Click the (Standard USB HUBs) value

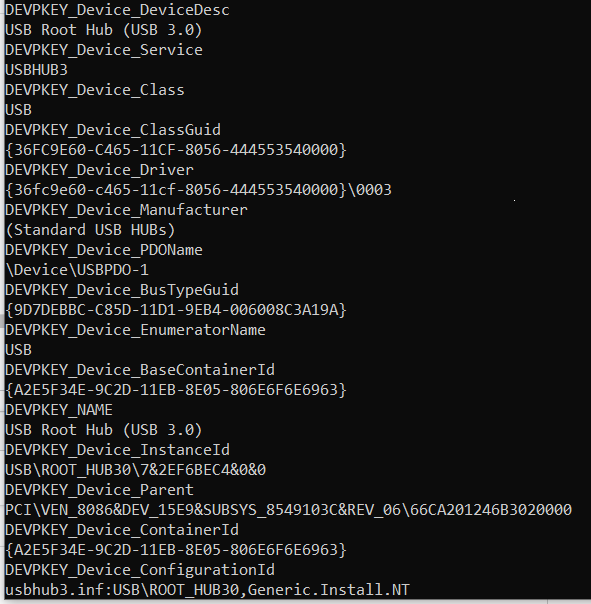pos(91,230)
